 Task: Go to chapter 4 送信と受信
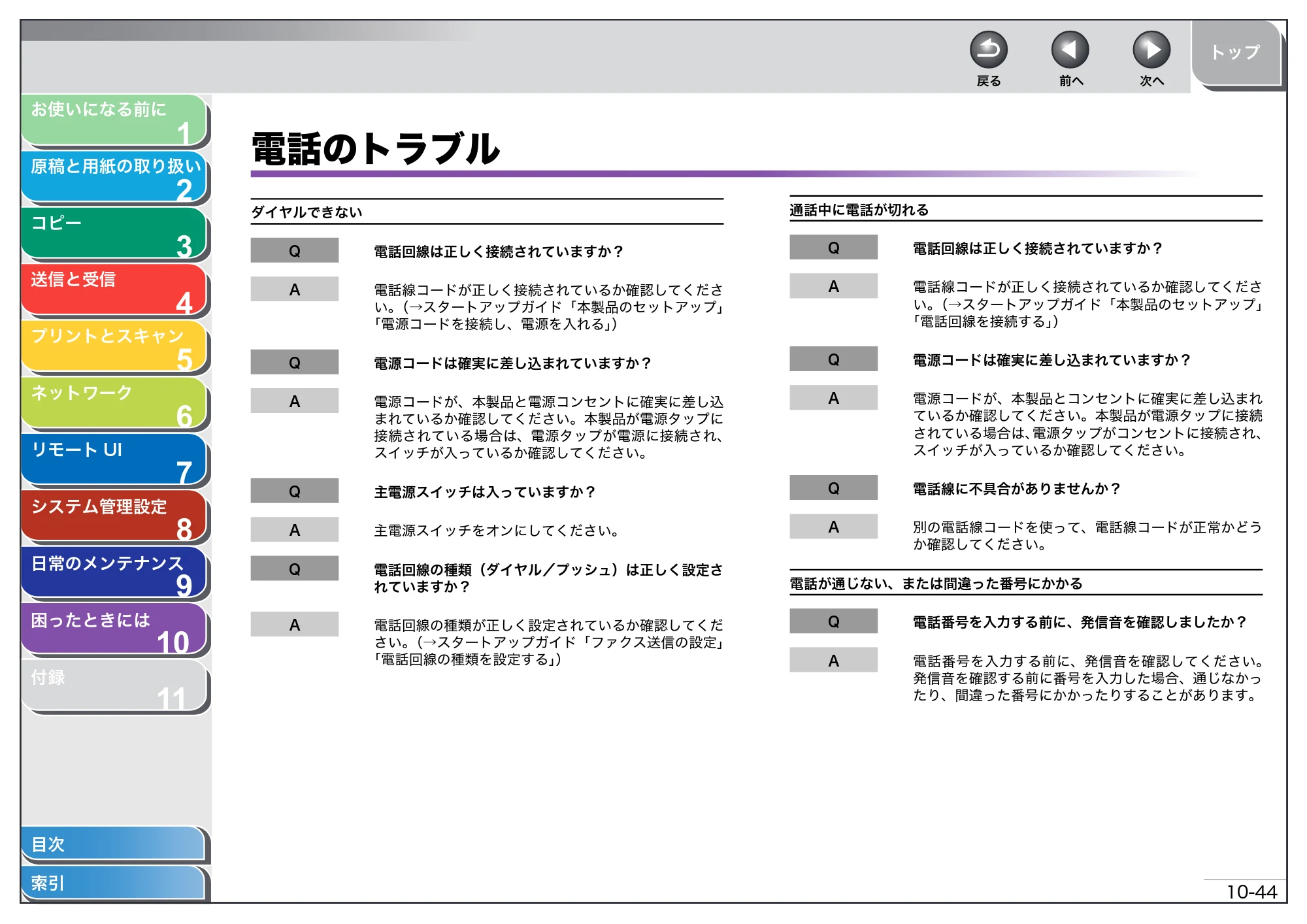[x=114, y=289]
